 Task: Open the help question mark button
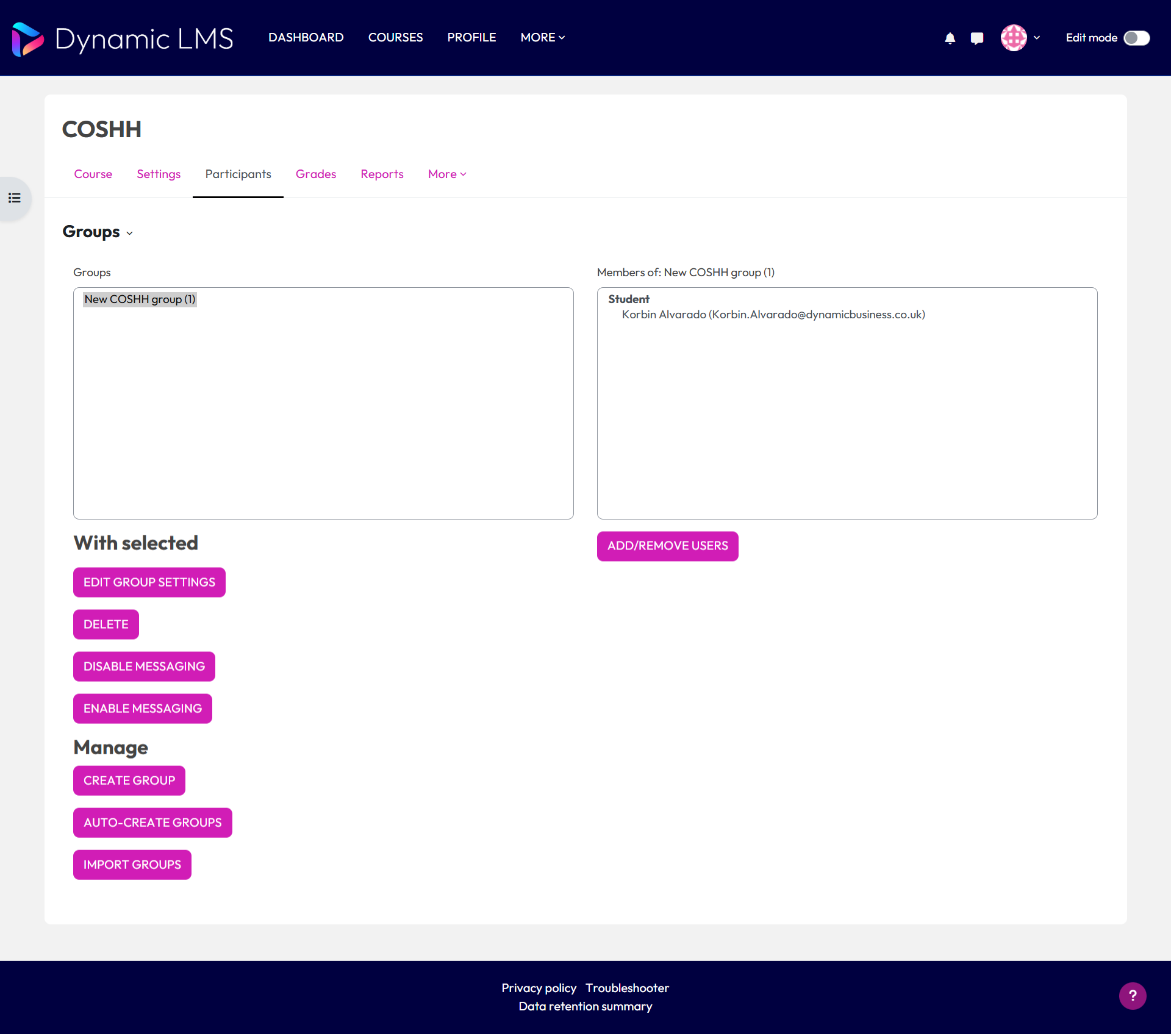(x=1133, y=996)
